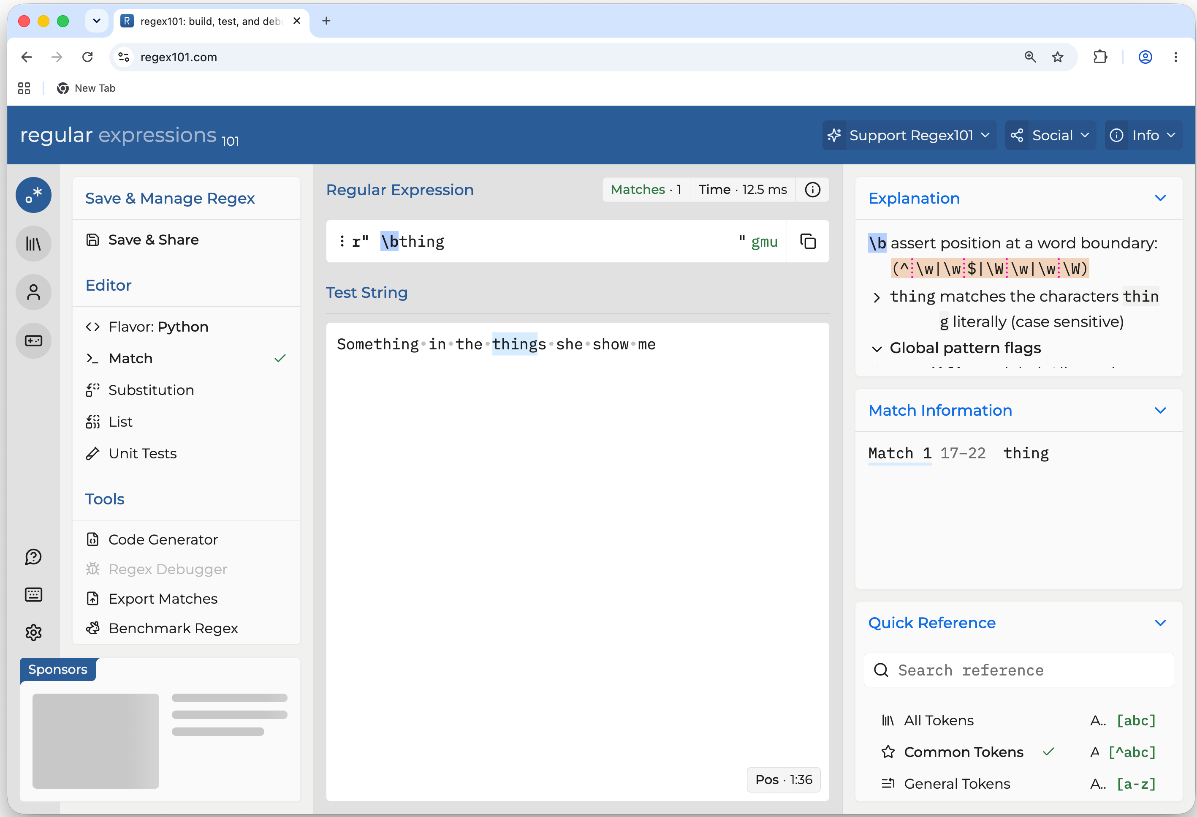Click the match info circle icon
The width and height of the screenshot is (1197, 817).
[812, 189]
